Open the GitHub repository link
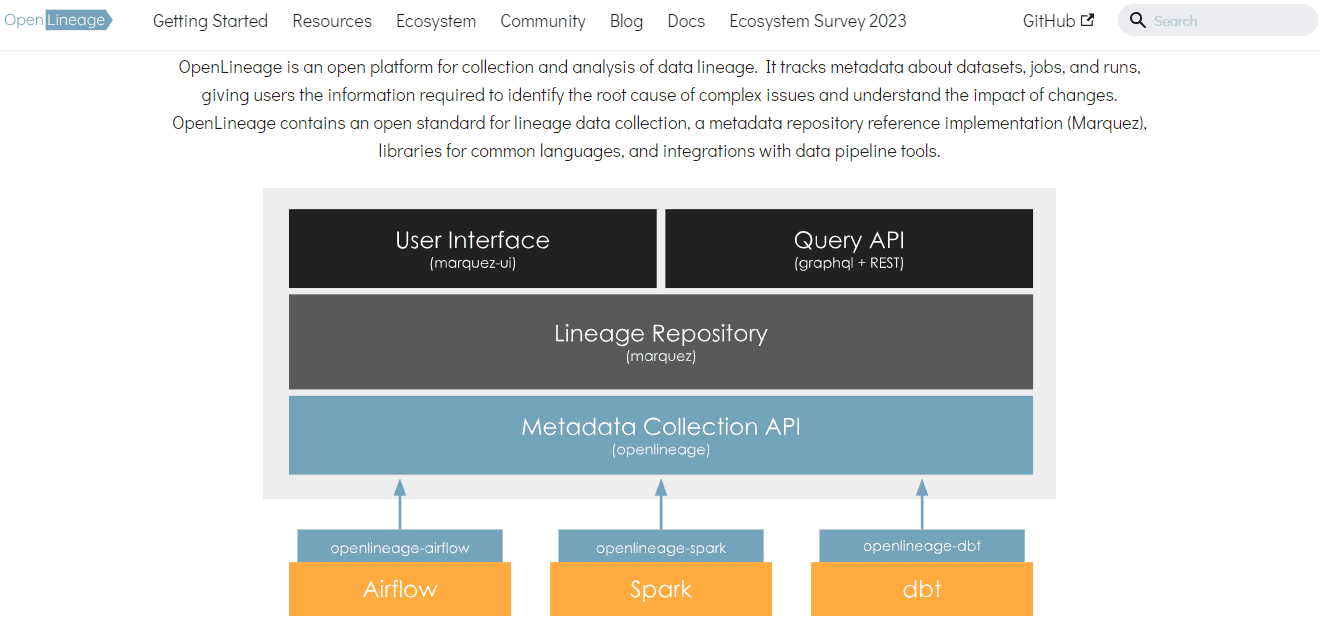 1058,21
